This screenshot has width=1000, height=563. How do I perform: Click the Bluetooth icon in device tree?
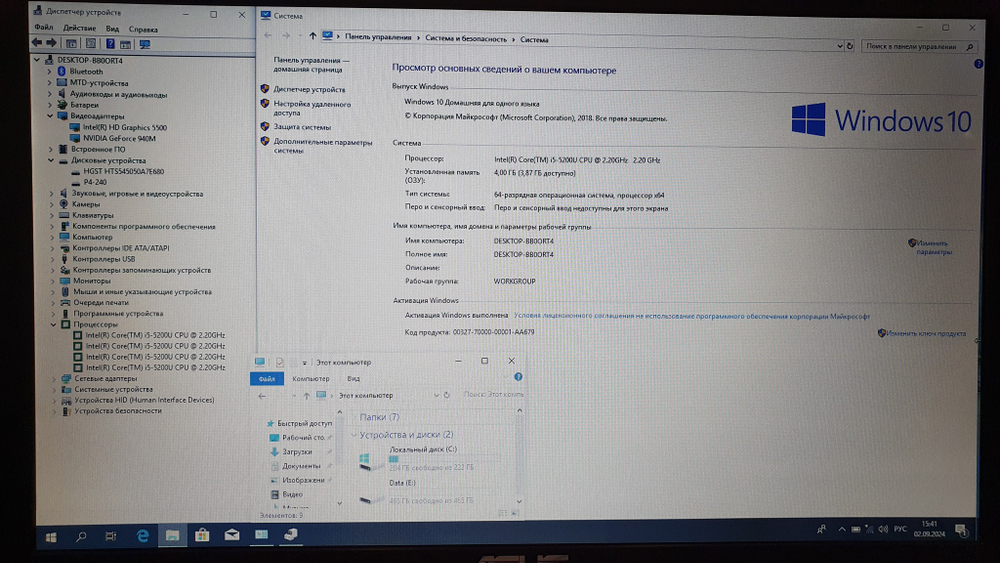click(61, 71)
